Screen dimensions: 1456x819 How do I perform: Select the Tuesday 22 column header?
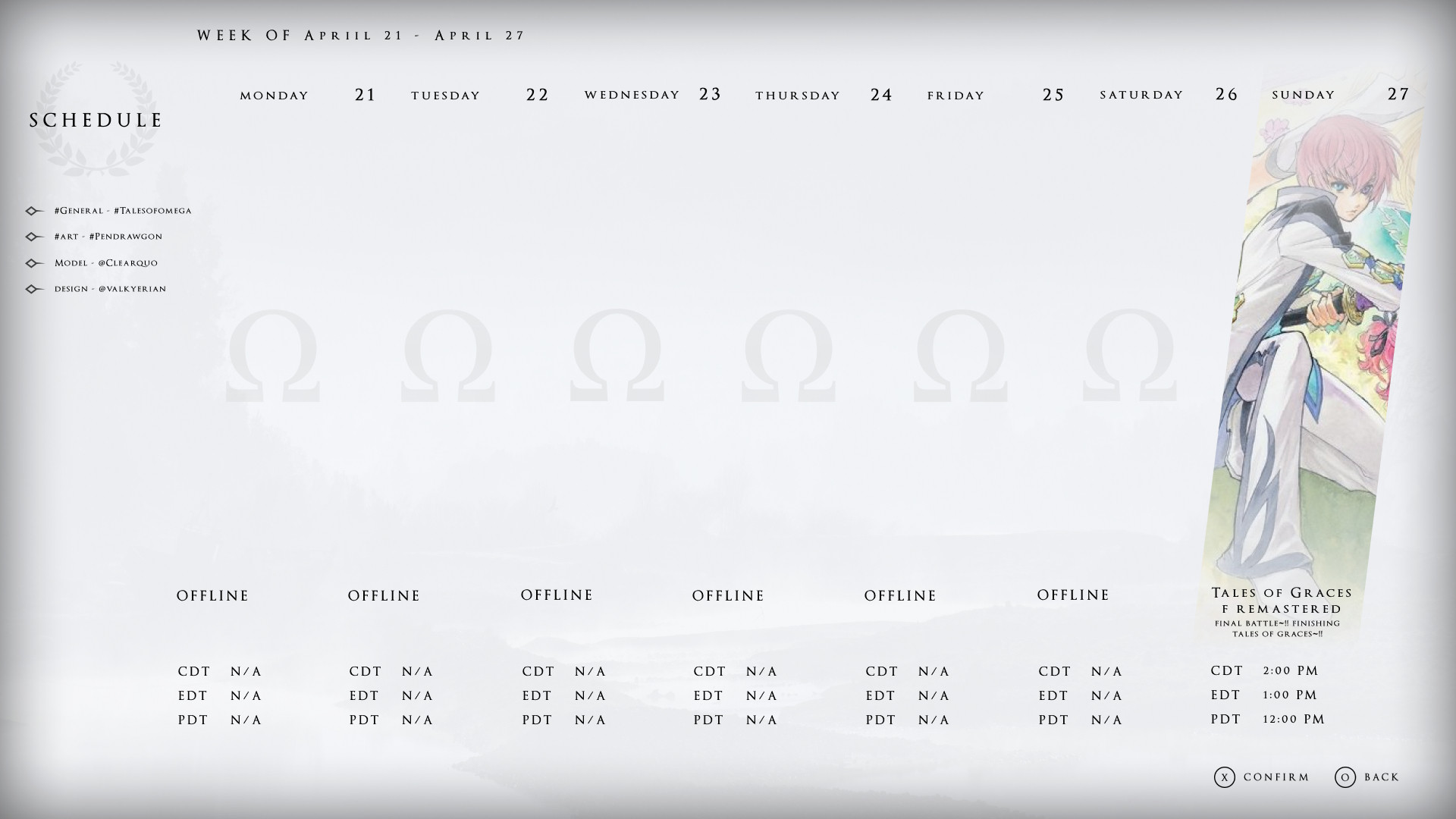point(480,95)
